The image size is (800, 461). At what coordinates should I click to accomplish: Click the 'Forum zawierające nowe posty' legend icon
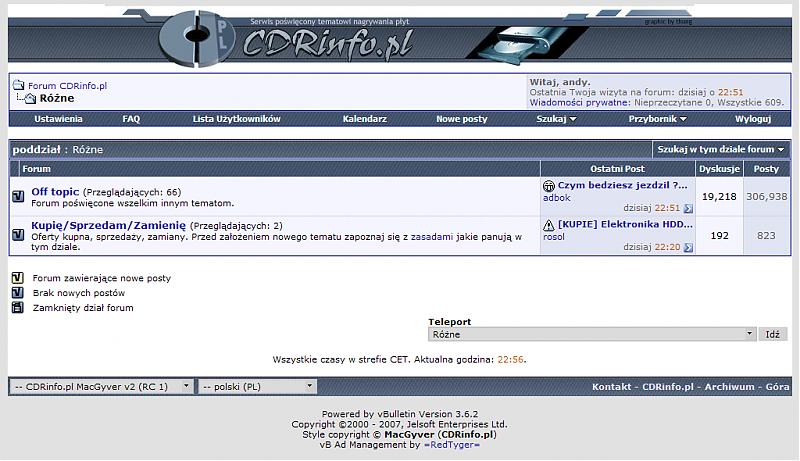(18, 278)
